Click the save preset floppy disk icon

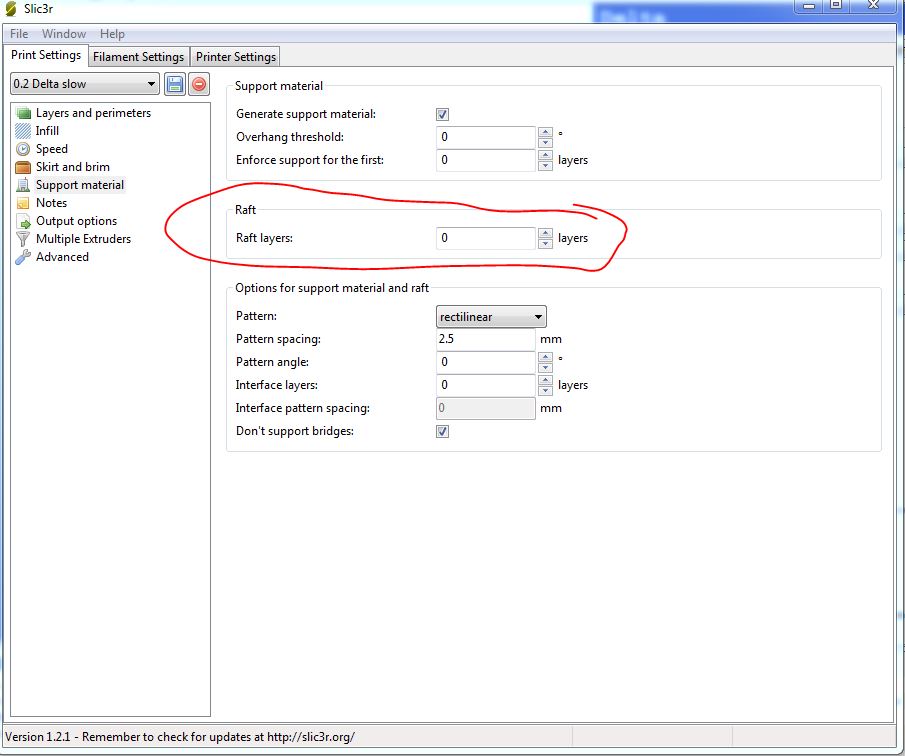pos(176,85)
